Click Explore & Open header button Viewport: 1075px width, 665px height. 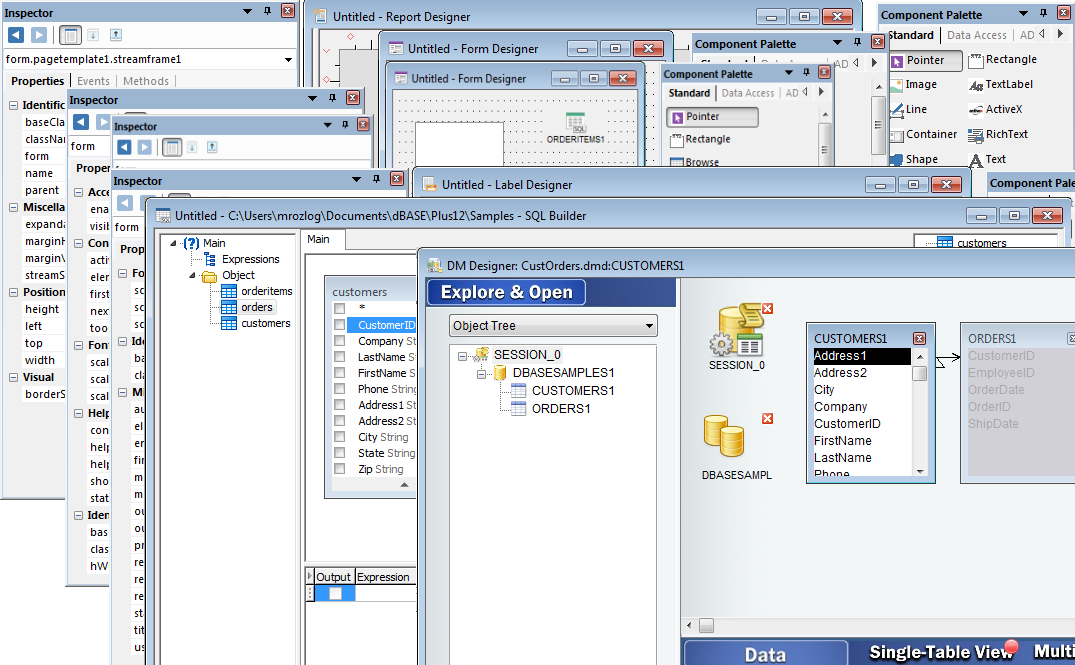506,292
